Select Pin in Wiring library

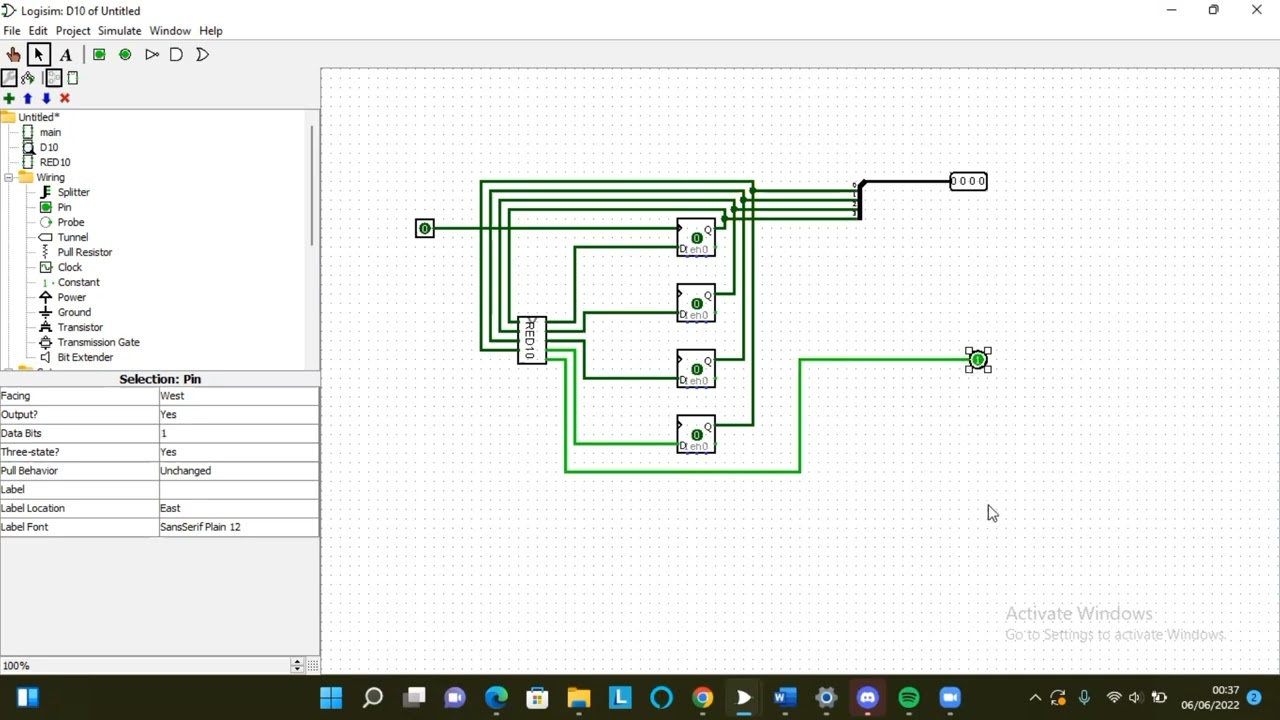(64, 207)
